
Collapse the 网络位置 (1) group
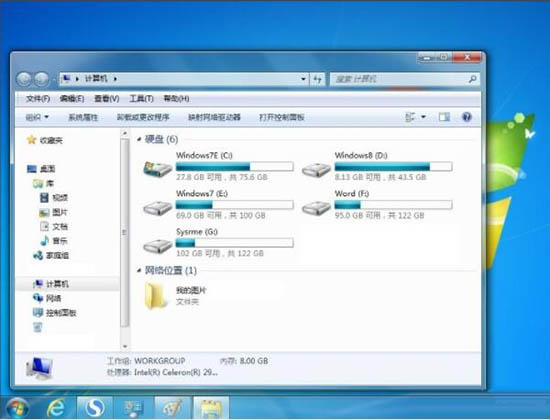point(139,271)
